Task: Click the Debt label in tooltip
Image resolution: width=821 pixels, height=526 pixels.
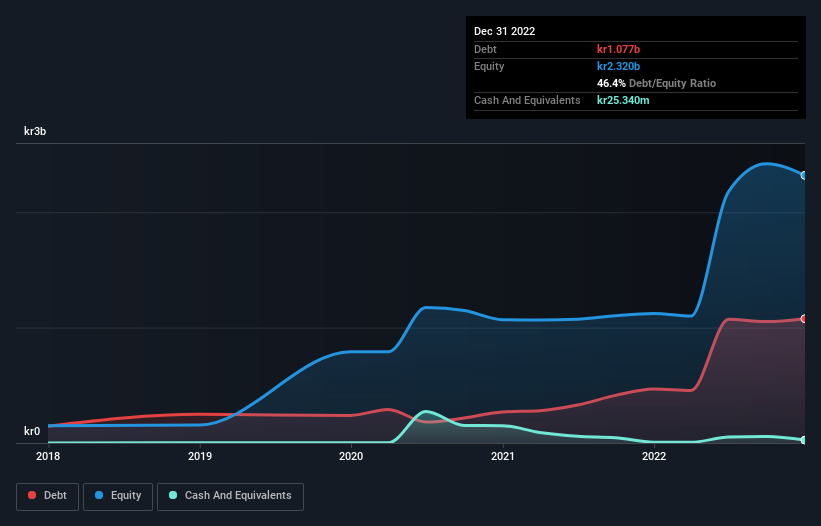Action: [x=485, y=49]
